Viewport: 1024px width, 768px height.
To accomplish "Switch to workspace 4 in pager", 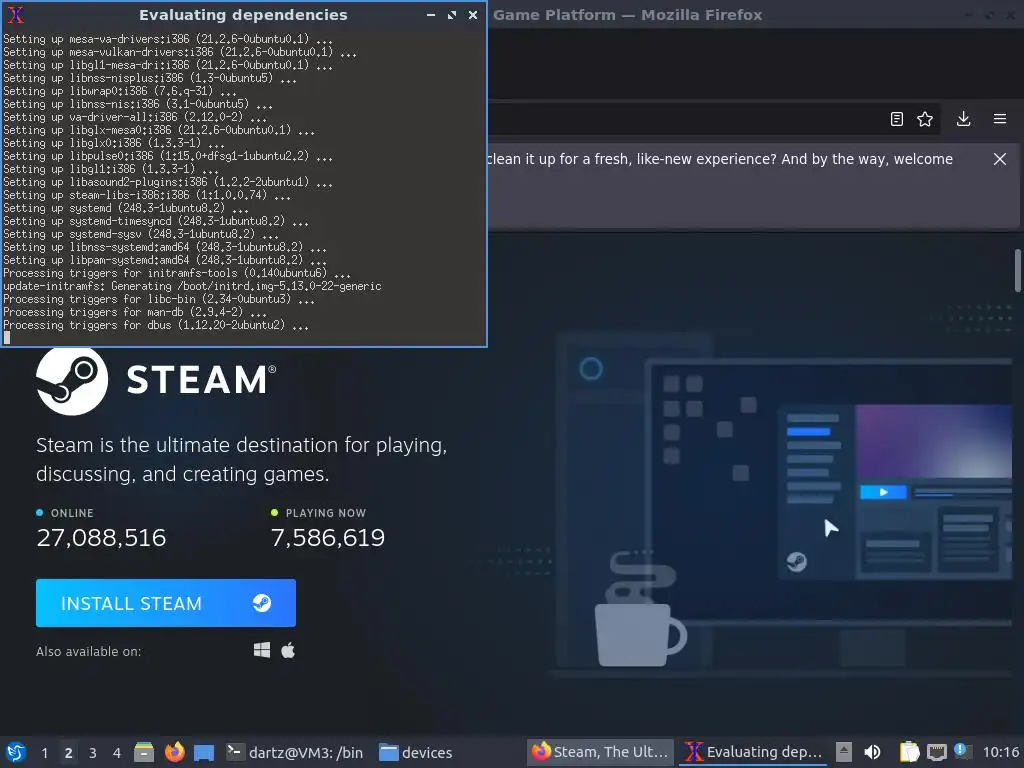I will [117, 752].
